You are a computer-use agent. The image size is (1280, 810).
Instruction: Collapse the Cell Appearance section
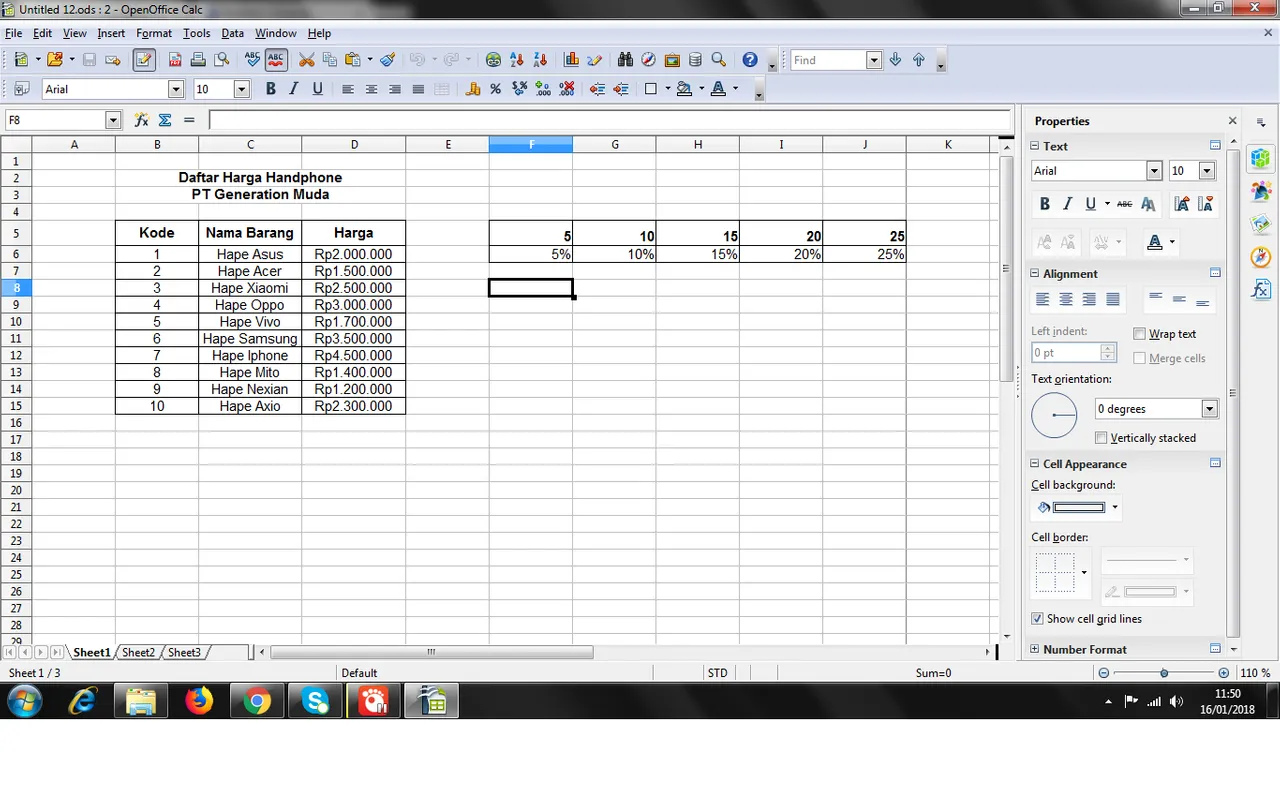[1034, 463]
